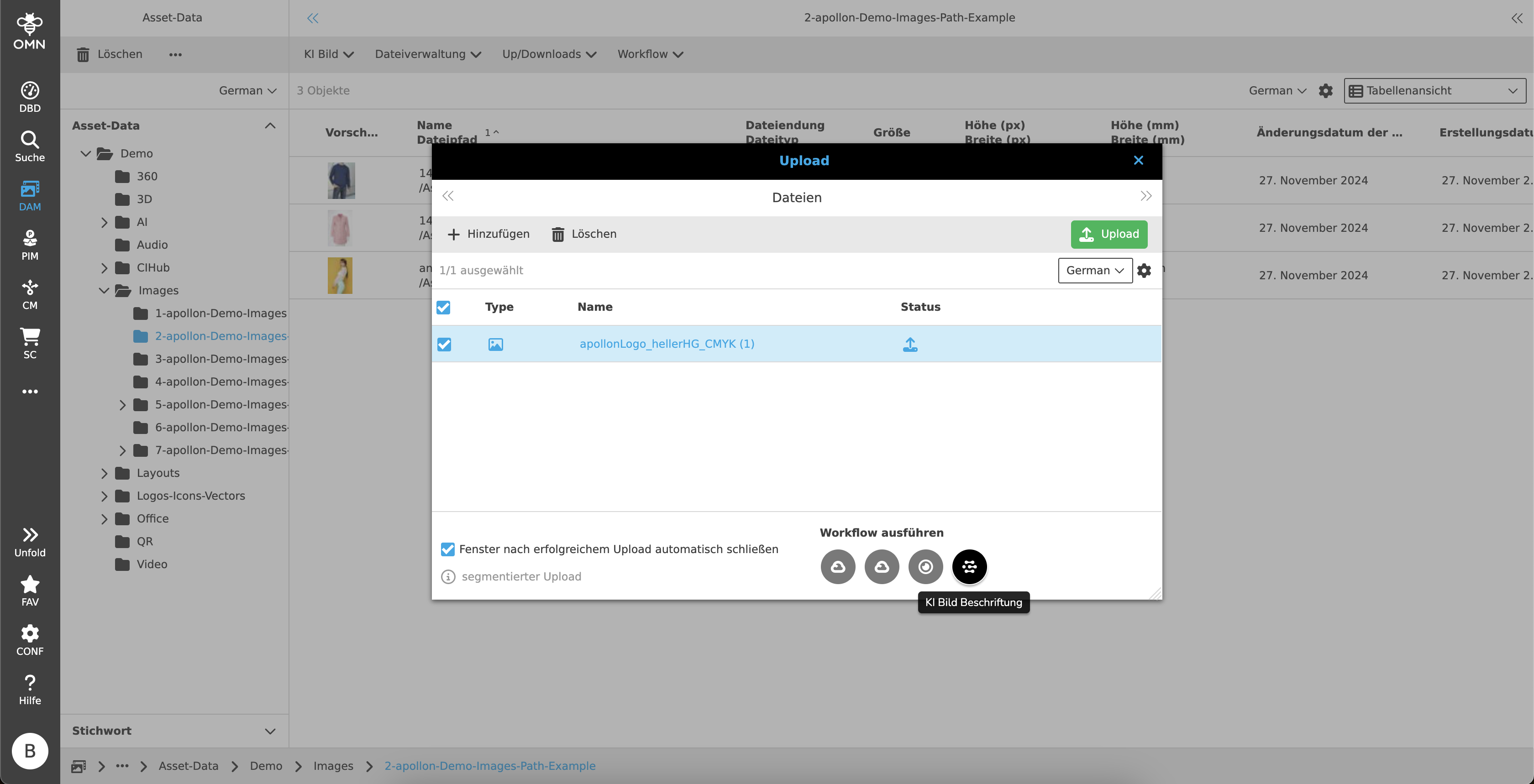Open the Tabellenansicht view dropdown
1534x784 pixels.
coord(1434,90)
